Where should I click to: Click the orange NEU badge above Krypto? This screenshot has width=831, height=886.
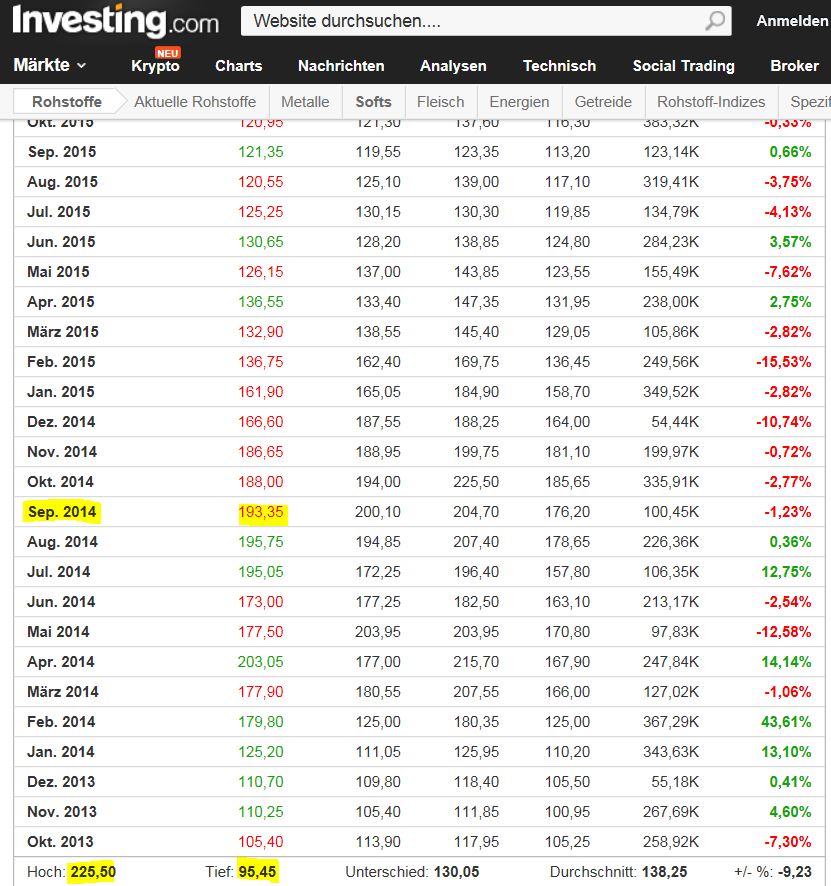pyautogui.click(x=167, y=52)
